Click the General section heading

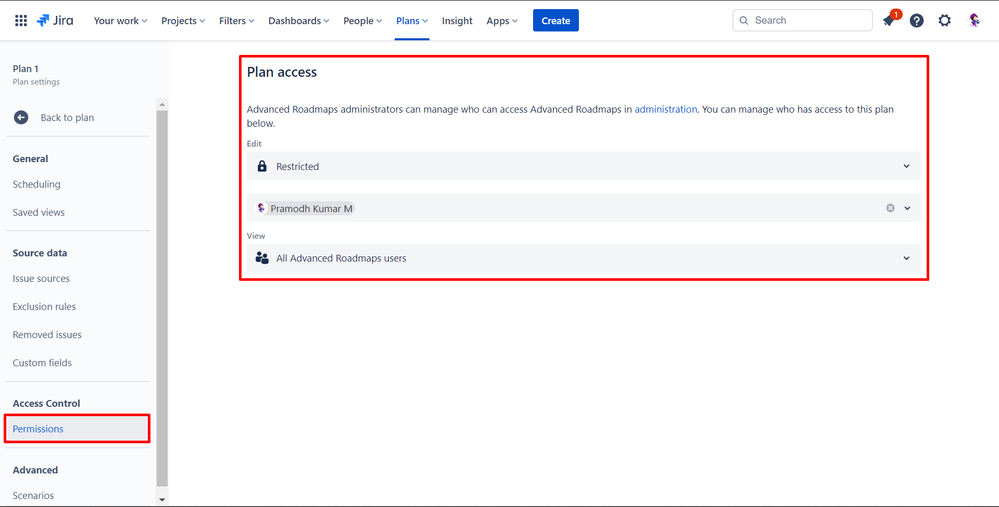(x=31, y=159)
